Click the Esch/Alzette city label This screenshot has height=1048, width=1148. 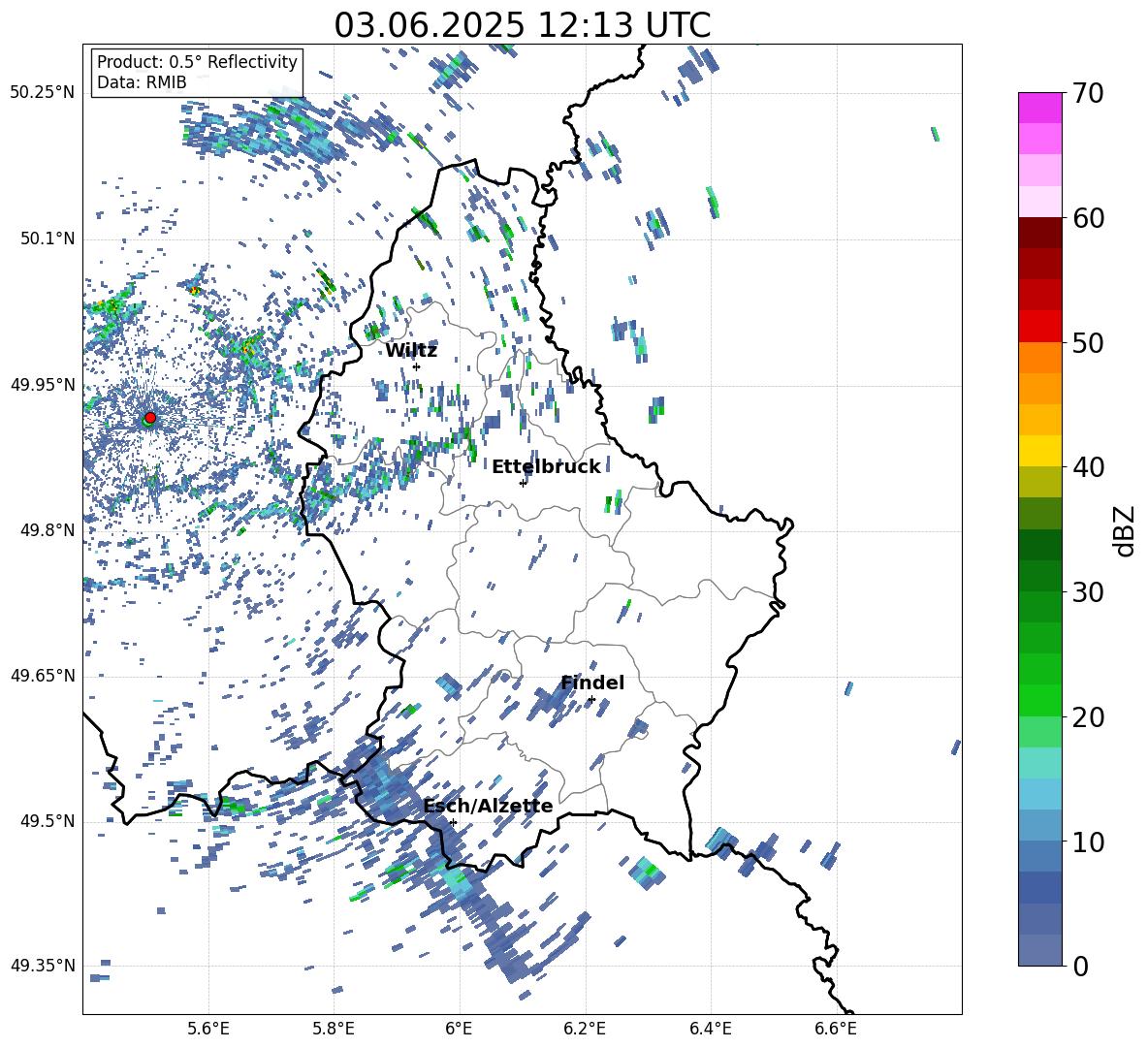[x=488, y=807]
